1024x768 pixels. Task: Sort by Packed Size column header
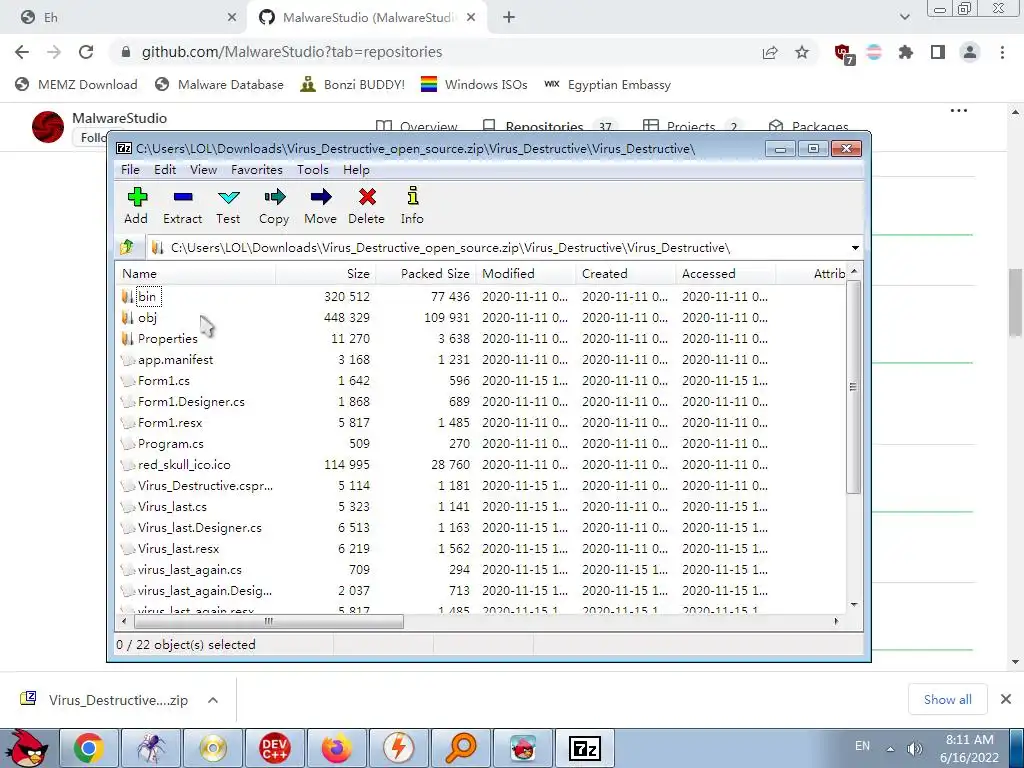pyautogui.click(x=426, y=274)
